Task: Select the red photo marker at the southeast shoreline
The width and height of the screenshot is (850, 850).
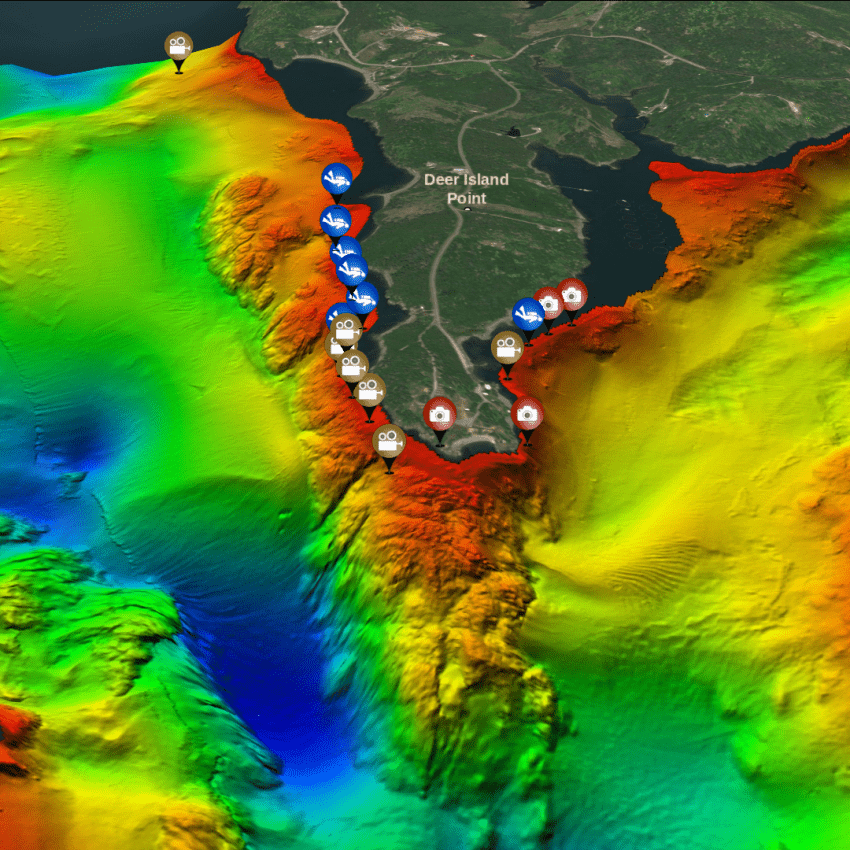Action: [x=527, y=412]
